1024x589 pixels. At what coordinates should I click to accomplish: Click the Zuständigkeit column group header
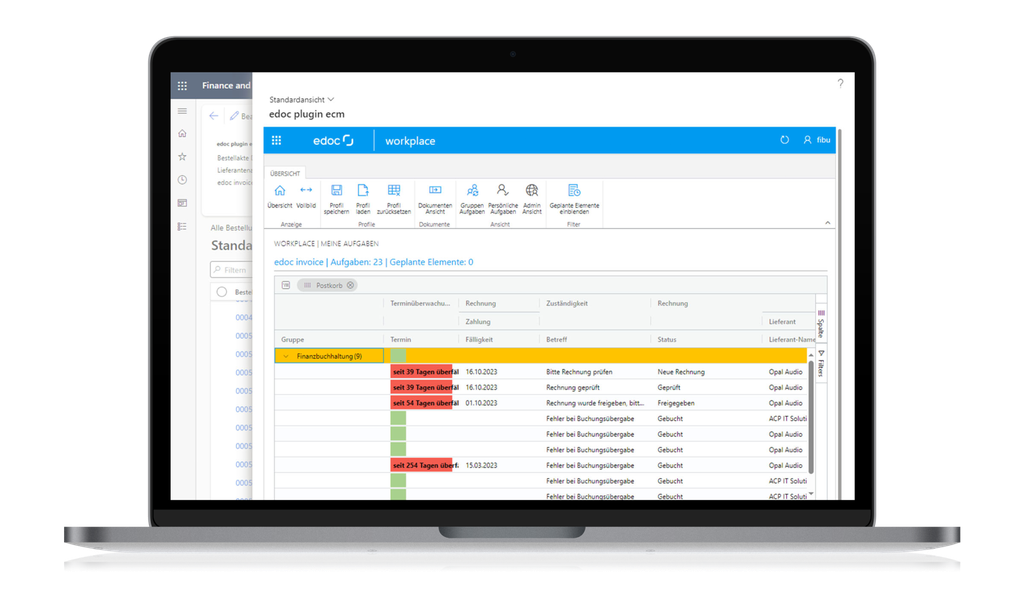567,303
